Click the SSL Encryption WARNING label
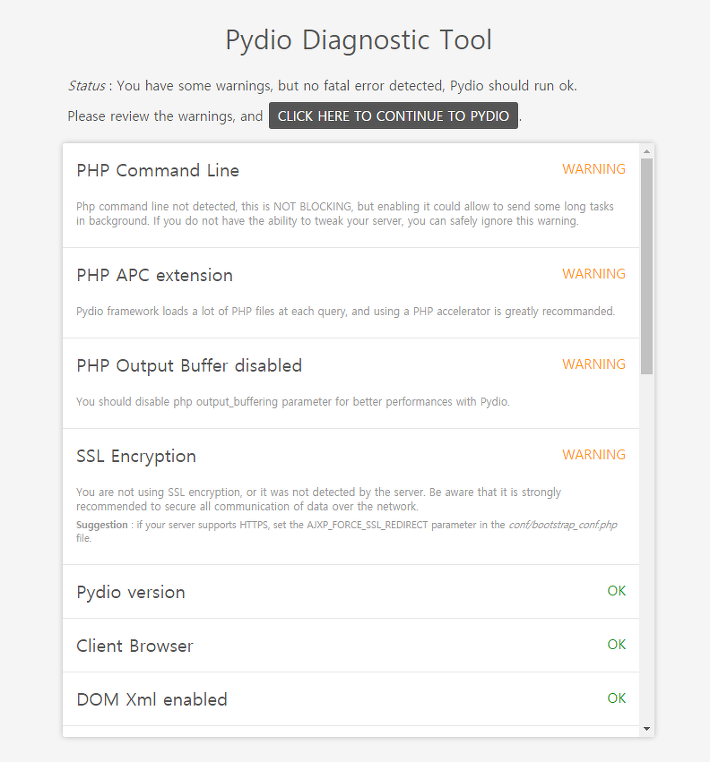Screen dimensions: 710x762 [x=594, y=454]
